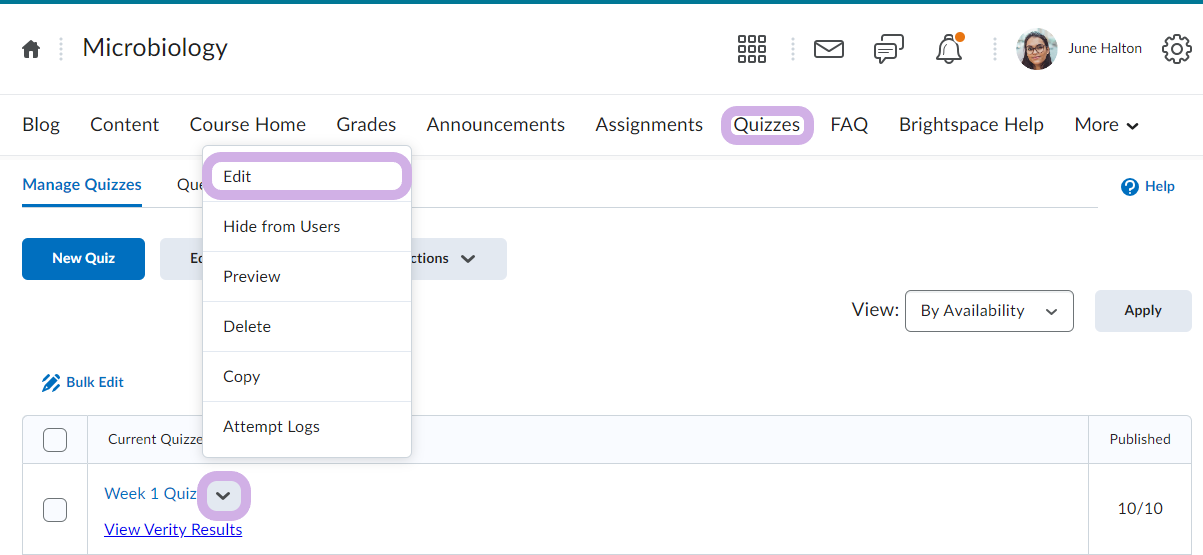Expand the More navigation menu
Image resolution: width=1203 pixels, height=555 pixels.
[1106, 125]
